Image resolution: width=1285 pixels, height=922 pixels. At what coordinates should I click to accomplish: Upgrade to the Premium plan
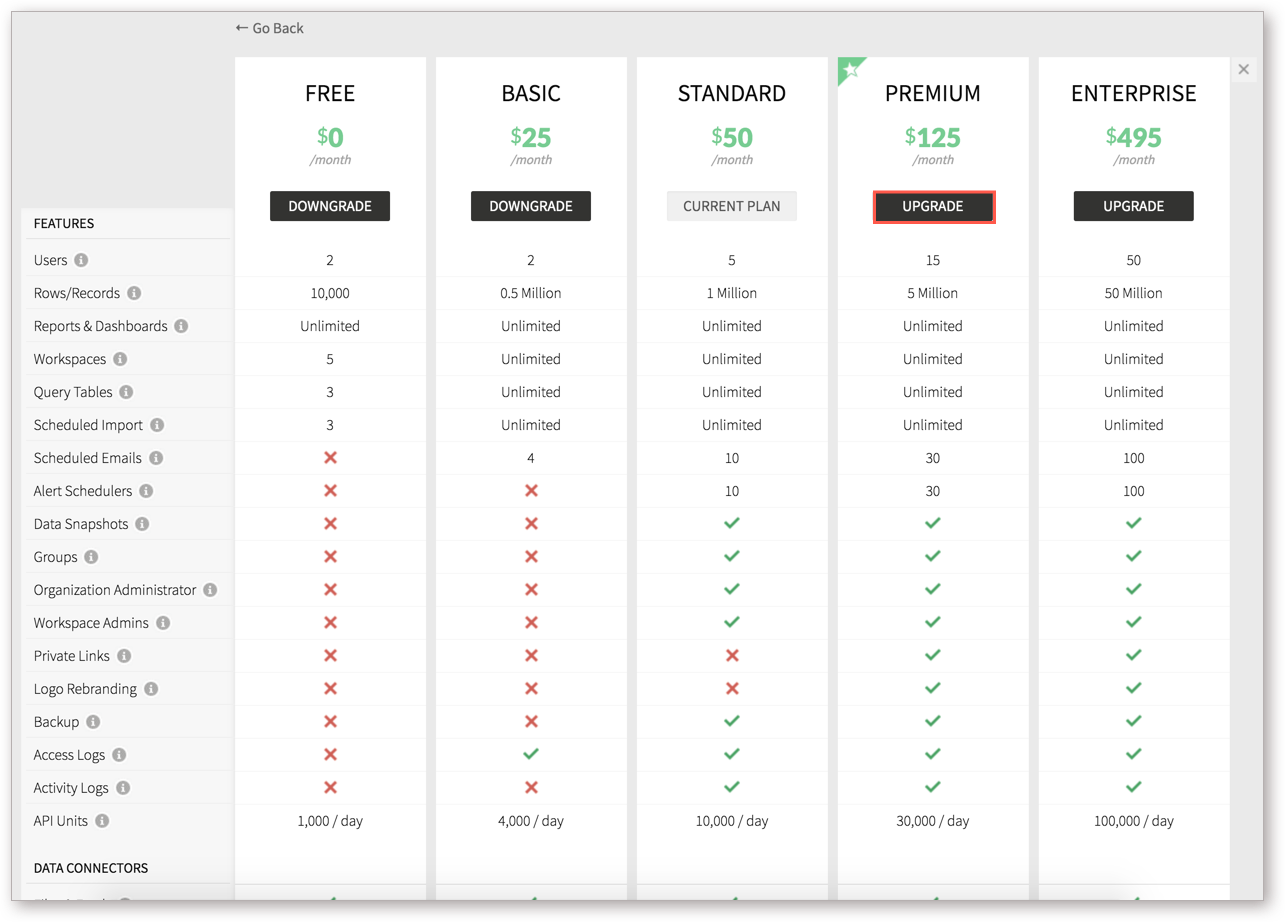pos(933,206)
